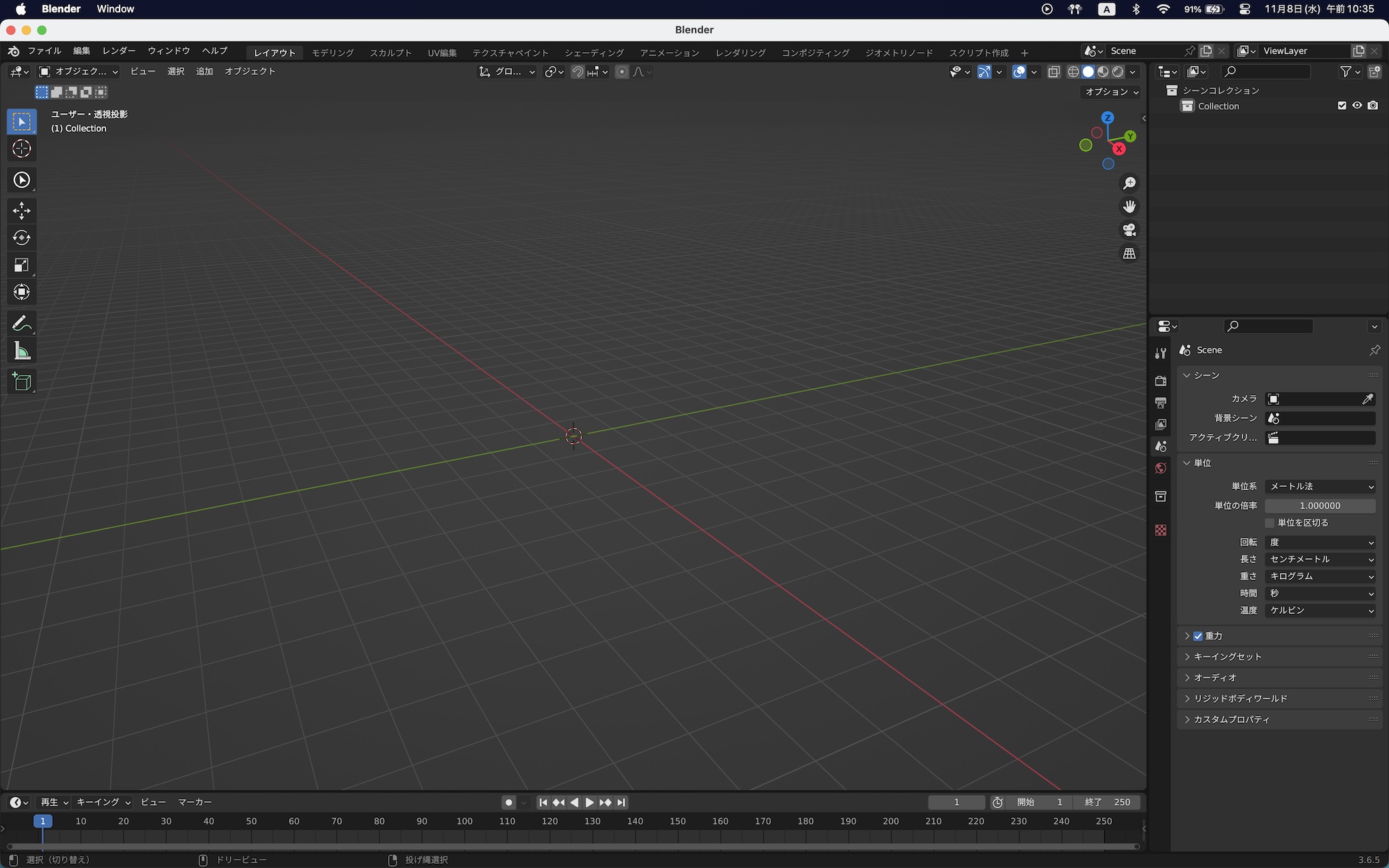The image size is (1389, 868).
Task: Hide Collection with eye icon
Action: [x=1357, y=106]
